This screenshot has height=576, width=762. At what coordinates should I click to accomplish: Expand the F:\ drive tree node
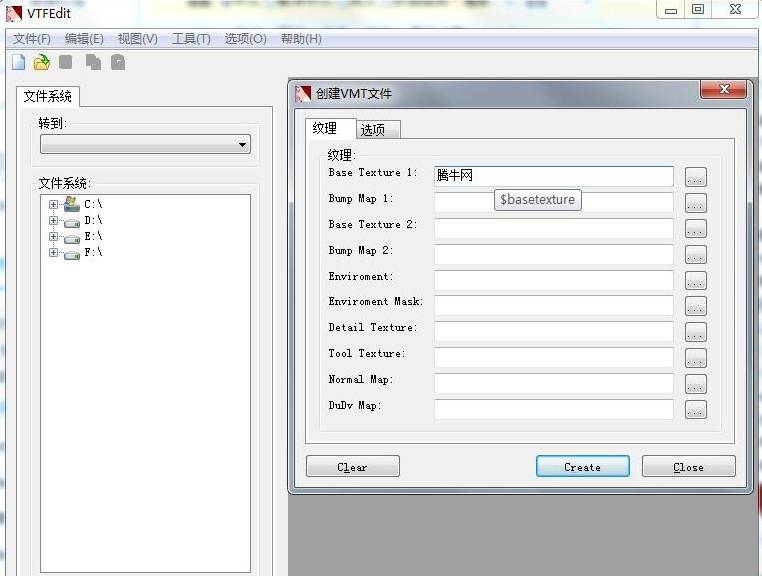[x=53, y=252]
